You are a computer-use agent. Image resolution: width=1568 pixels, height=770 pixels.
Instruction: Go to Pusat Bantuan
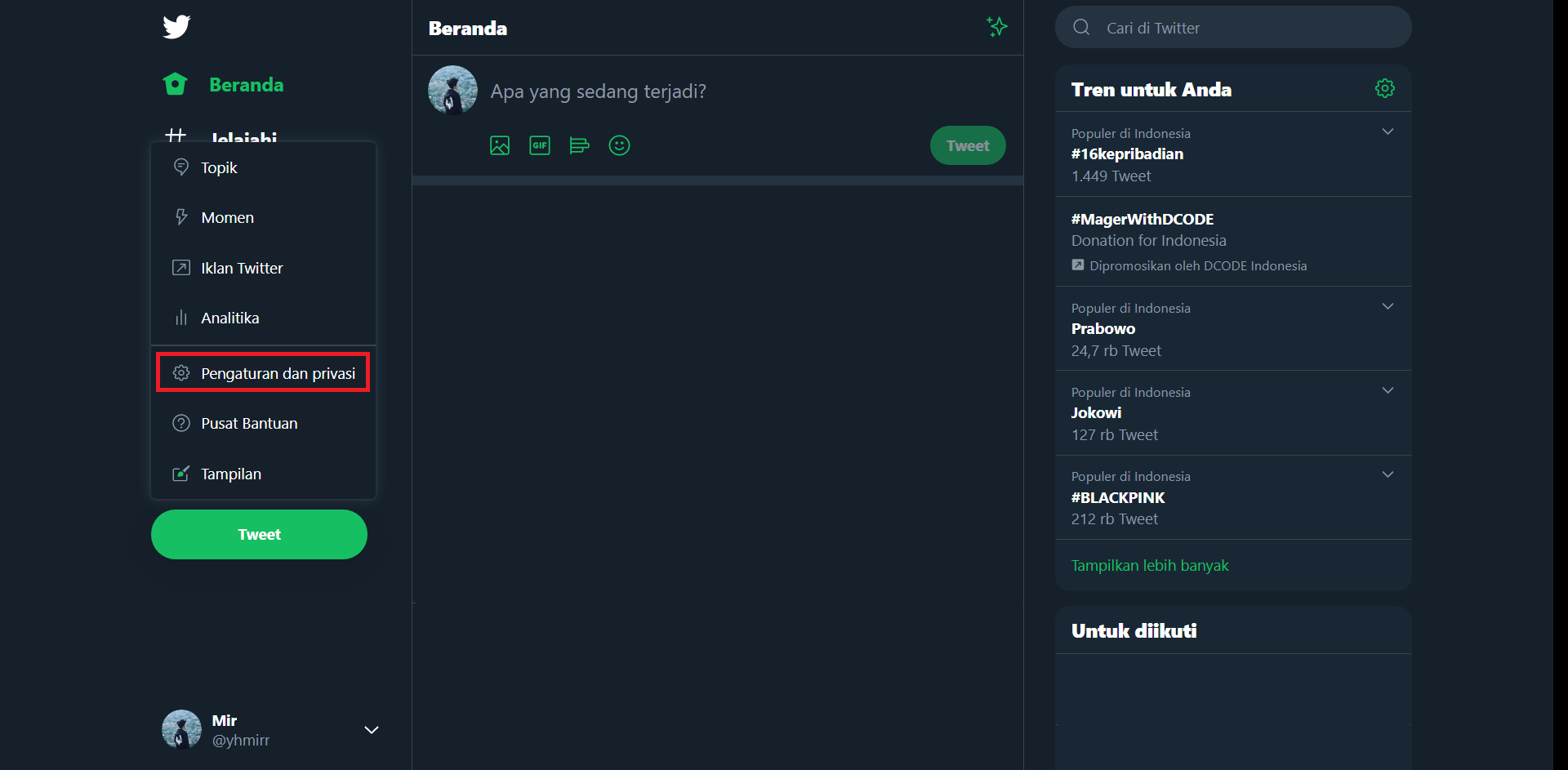click(x=263, y=423)
